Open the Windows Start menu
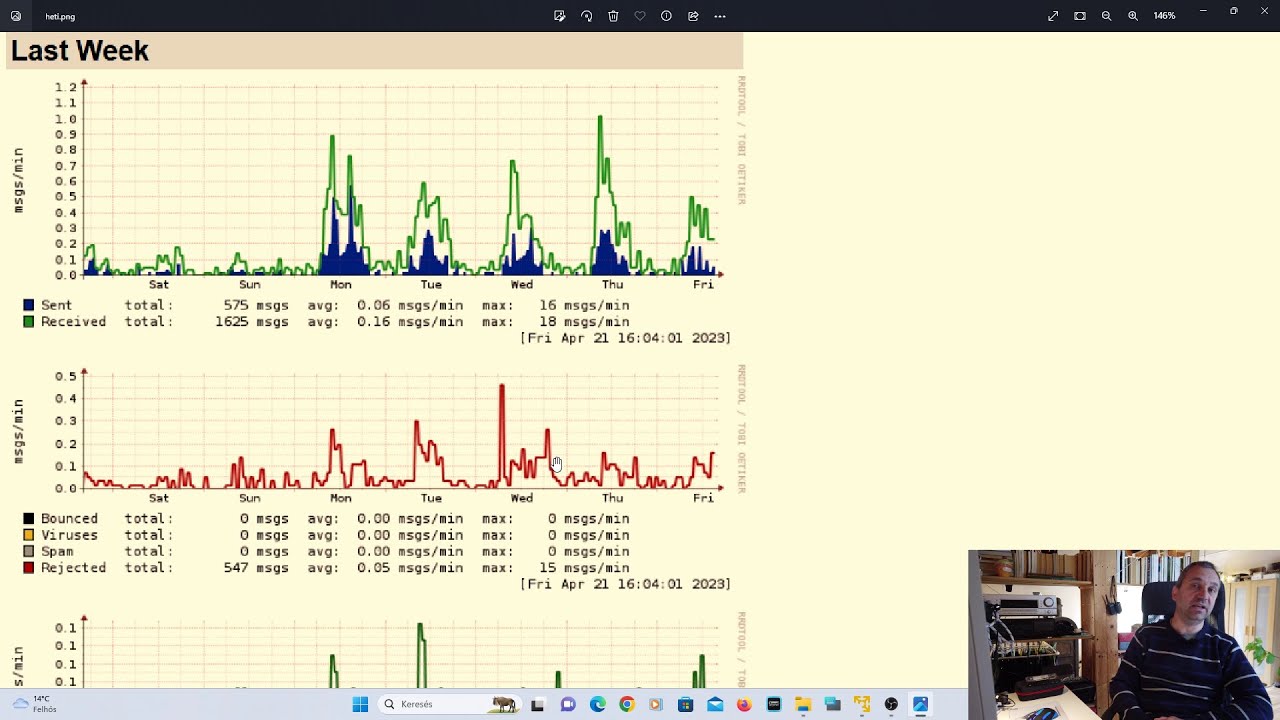1280x720 pixels. click(360, 704)
